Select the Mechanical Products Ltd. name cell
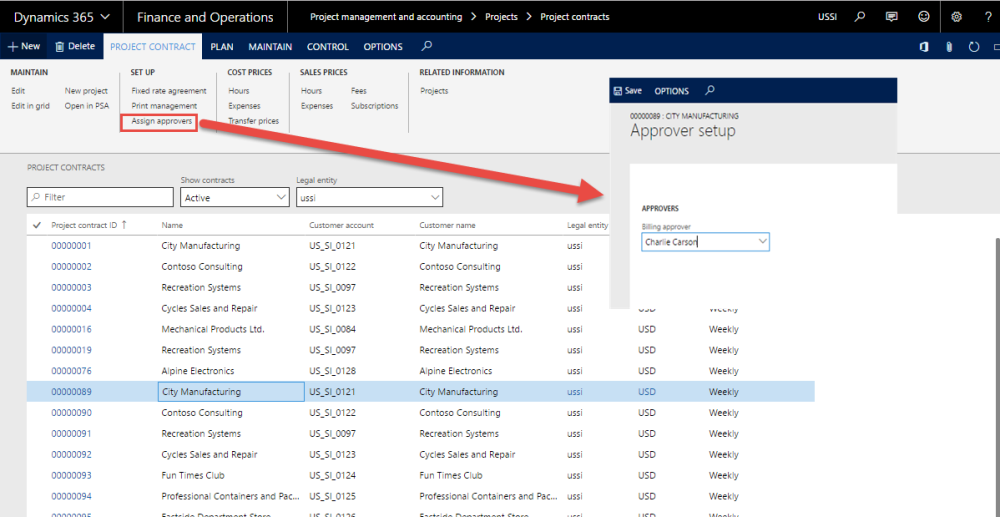The image size is (1000, 517). 213,329
